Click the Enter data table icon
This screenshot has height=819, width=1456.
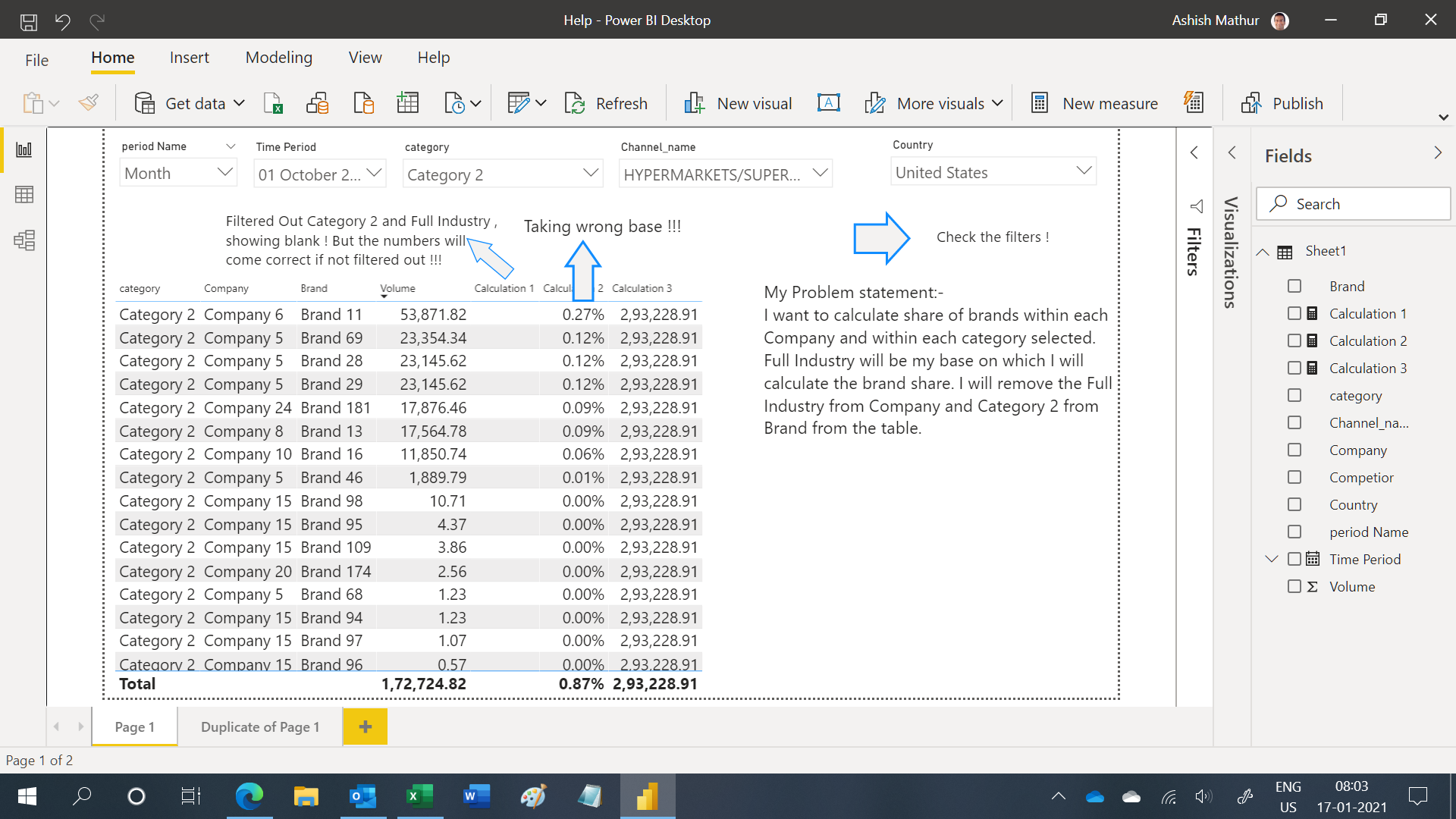pyautogui.click(x=408, y=103)
